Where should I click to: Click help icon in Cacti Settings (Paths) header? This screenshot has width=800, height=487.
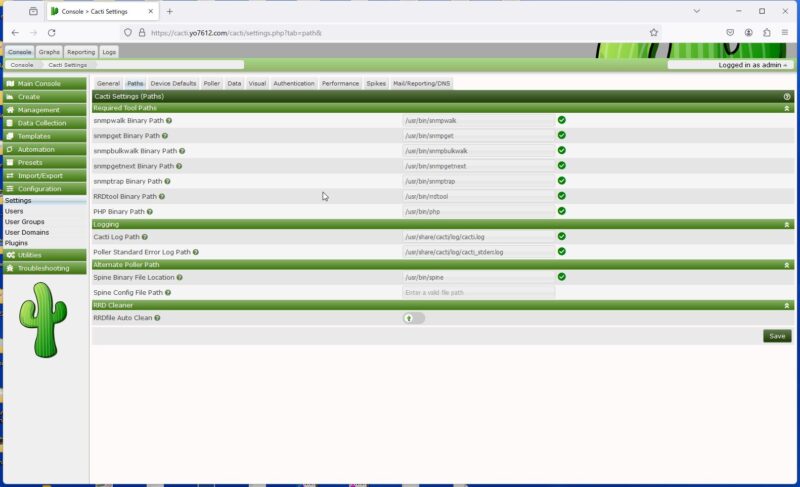point(787,96)
